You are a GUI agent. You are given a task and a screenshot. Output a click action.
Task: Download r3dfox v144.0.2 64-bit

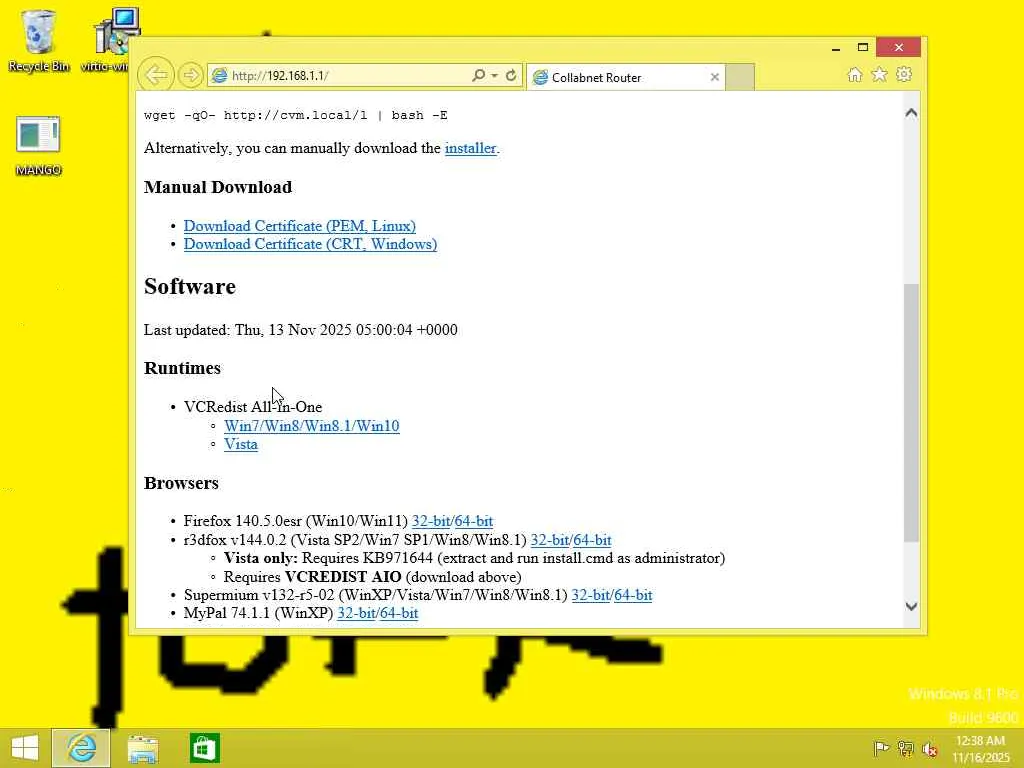coord(592,540)
